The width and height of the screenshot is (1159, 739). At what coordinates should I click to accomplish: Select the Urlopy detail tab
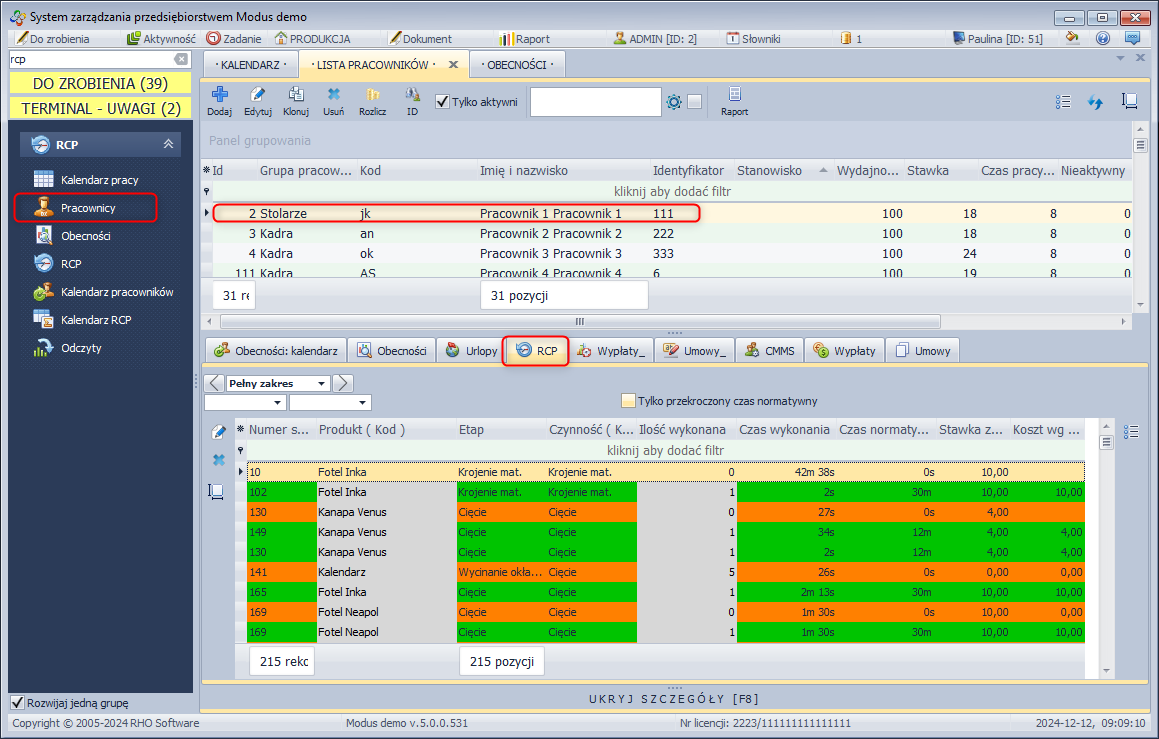click(x=471, y=351)
